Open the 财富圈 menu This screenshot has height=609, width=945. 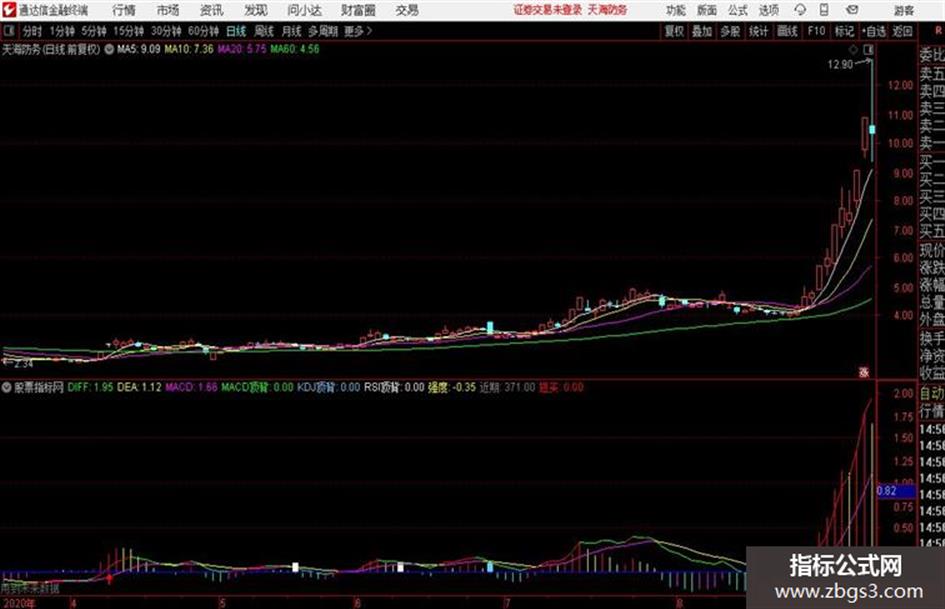tap(358, 10)
